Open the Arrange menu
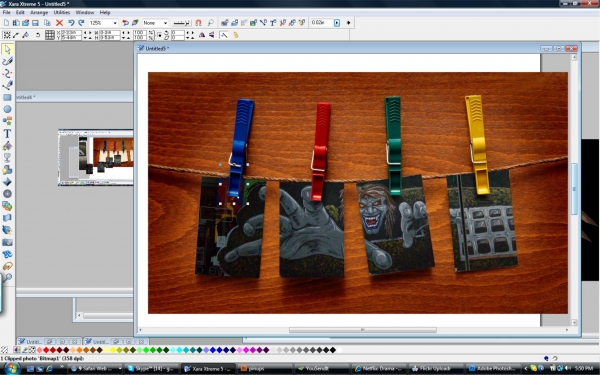The image size is (600, 375). 39,13
